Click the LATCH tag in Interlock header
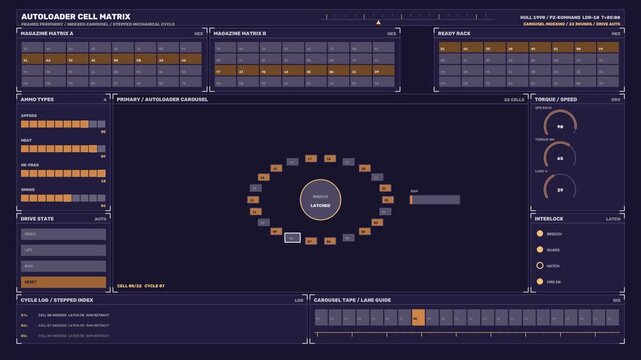 pos(613,219)
